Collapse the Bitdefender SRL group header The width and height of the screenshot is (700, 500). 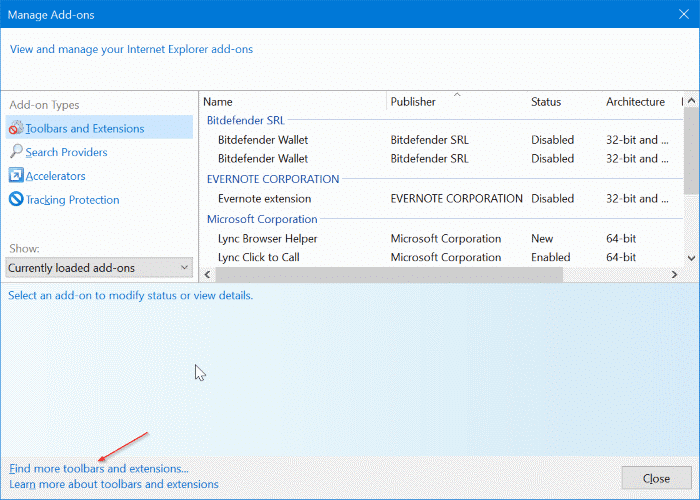coord(246,121)
